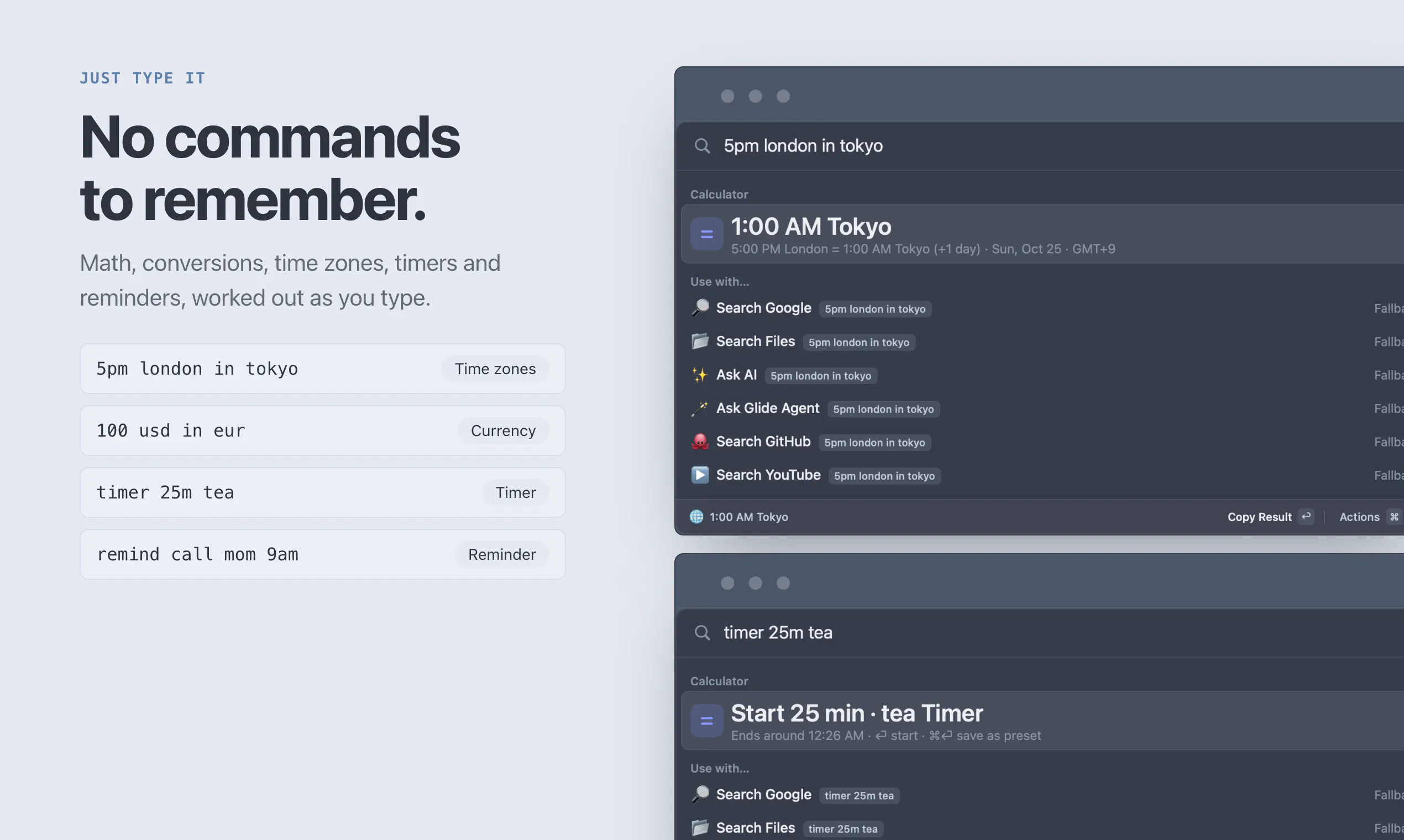Screen dimensions: 1404x840
Task: Select the 1:00 AM Tokyo calculator result
Action: [1042, 234]
